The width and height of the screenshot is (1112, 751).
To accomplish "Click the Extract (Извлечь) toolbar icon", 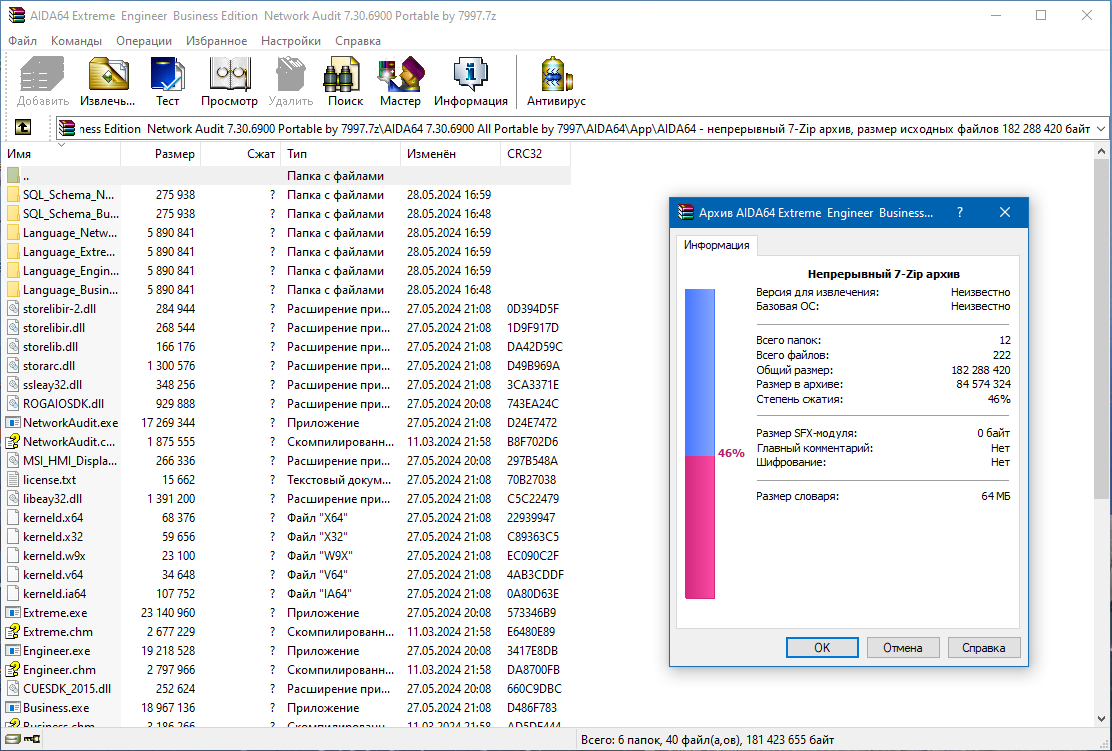I will click(108, 81).
